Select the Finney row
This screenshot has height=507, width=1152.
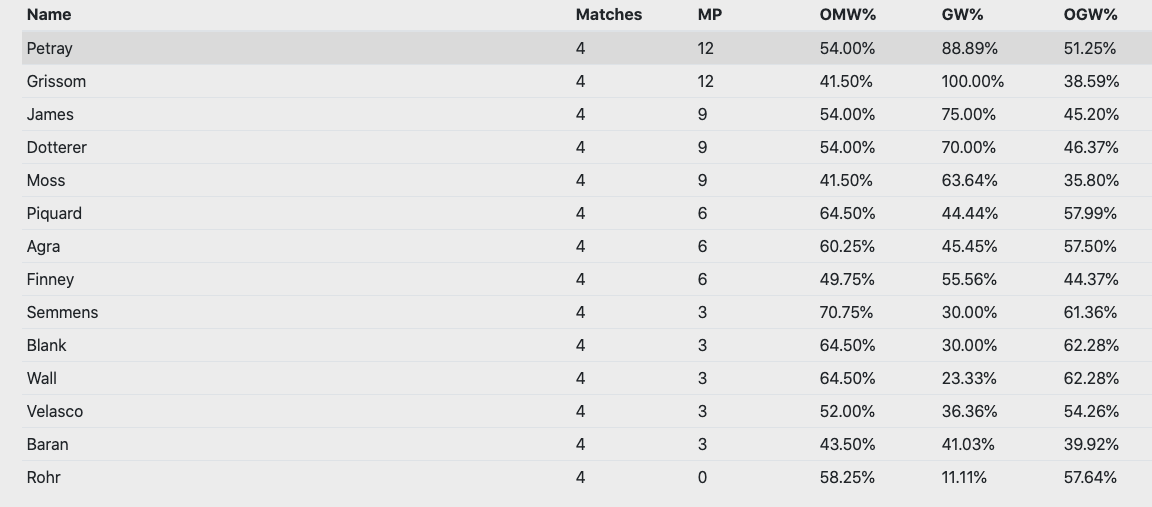tap(587, 279)
